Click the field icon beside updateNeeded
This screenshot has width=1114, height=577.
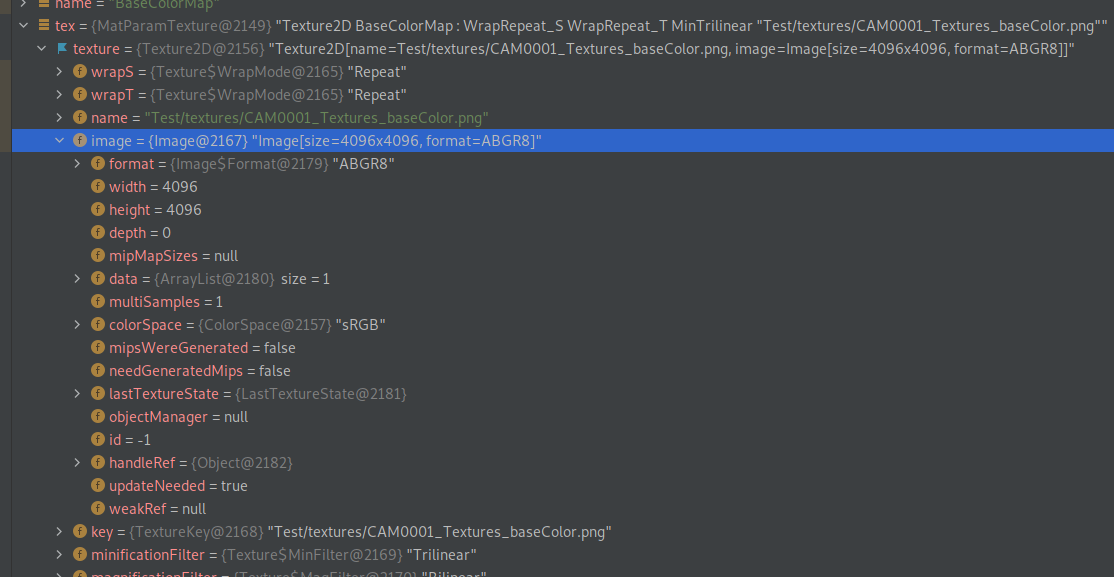(98, 486)
